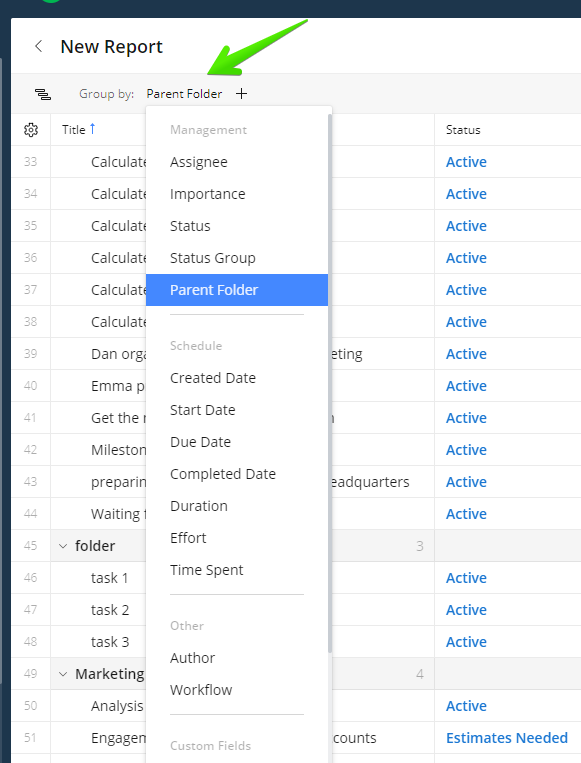Select the Due Date grouping option

237,442
